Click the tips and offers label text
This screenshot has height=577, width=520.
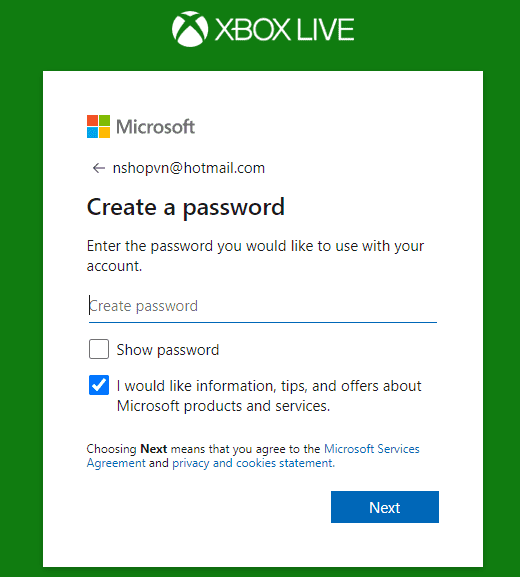click(x=269, y=396)
